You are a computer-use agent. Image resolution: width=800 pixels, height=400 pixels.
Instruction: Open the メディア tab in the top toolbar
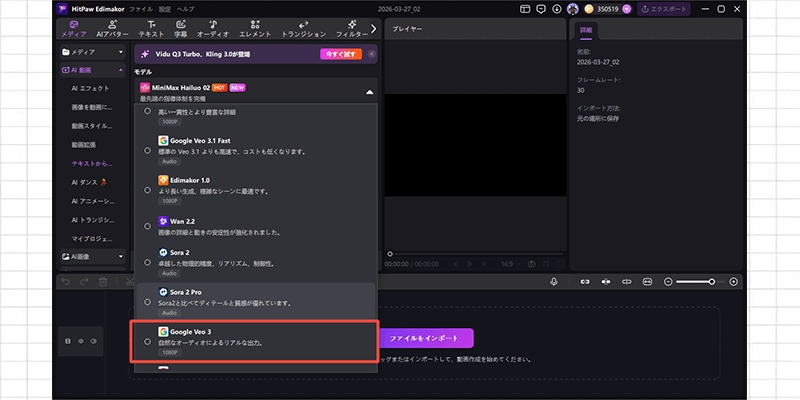(74, 29)
